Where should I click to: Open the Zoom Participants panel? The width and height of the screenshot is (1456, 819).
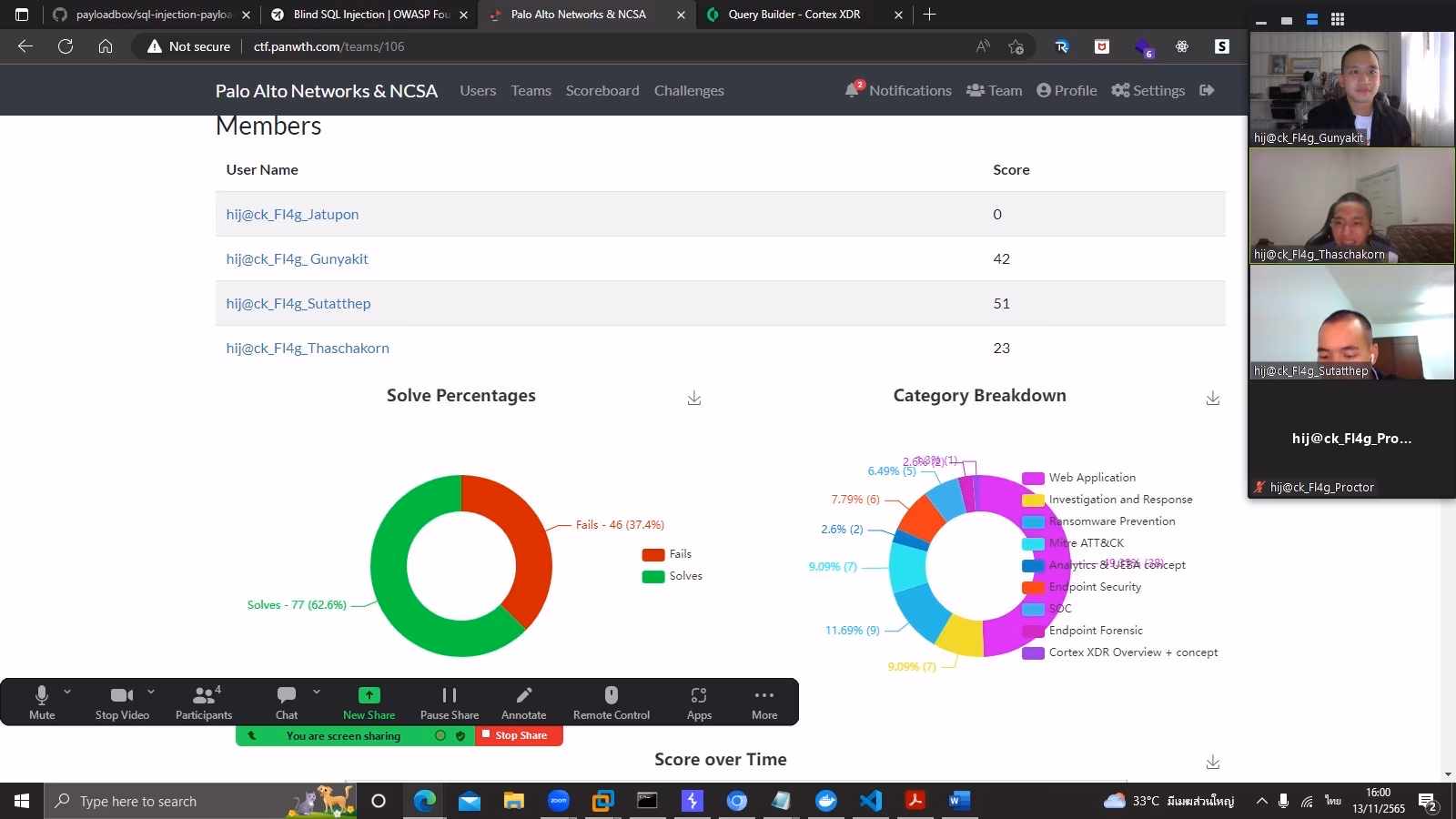pyautogui.click(x=204, y=703)
